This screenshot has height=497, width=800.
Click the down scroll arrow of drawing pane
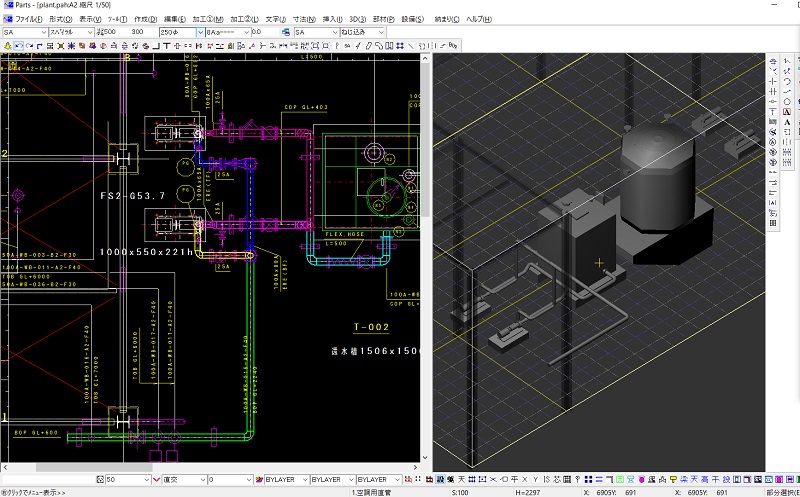pyautogui.click(x=425, y=458)
